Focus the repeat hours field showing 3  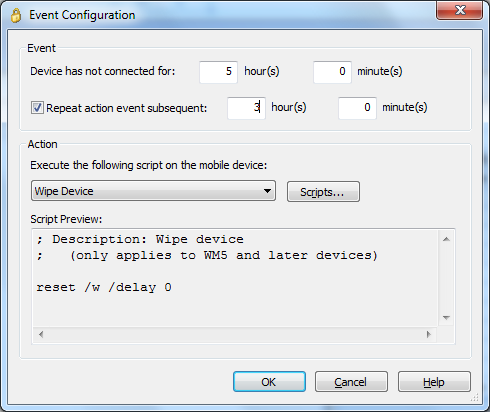point(246,108)
